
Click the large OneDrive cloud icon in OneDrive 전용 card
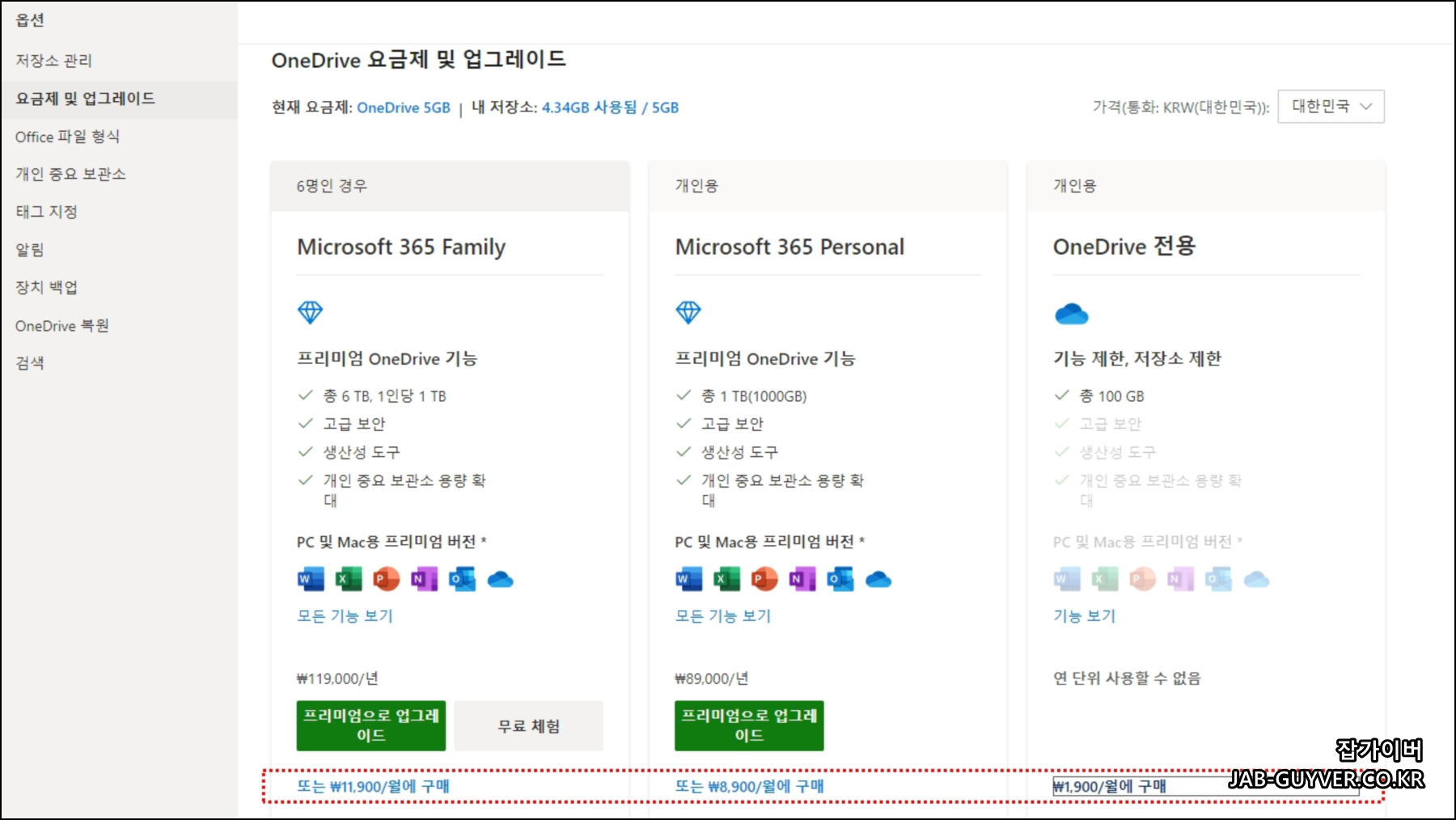(x=1072, y=314)
